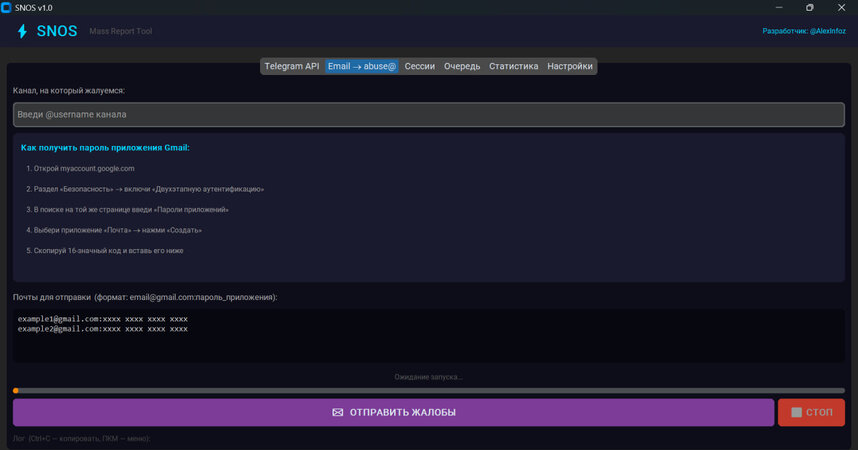This screenshot has width=858, height=450.
Task: Click step 2 about «Двухэтапную аутентификацию»
Action: 145,189
